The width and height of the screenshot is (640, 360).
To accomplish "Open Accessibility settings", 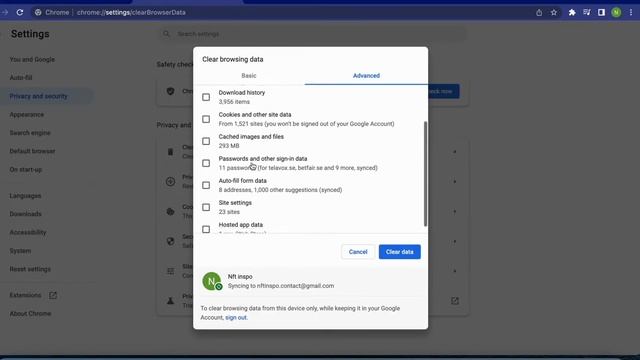I will [x=28, y=232].
